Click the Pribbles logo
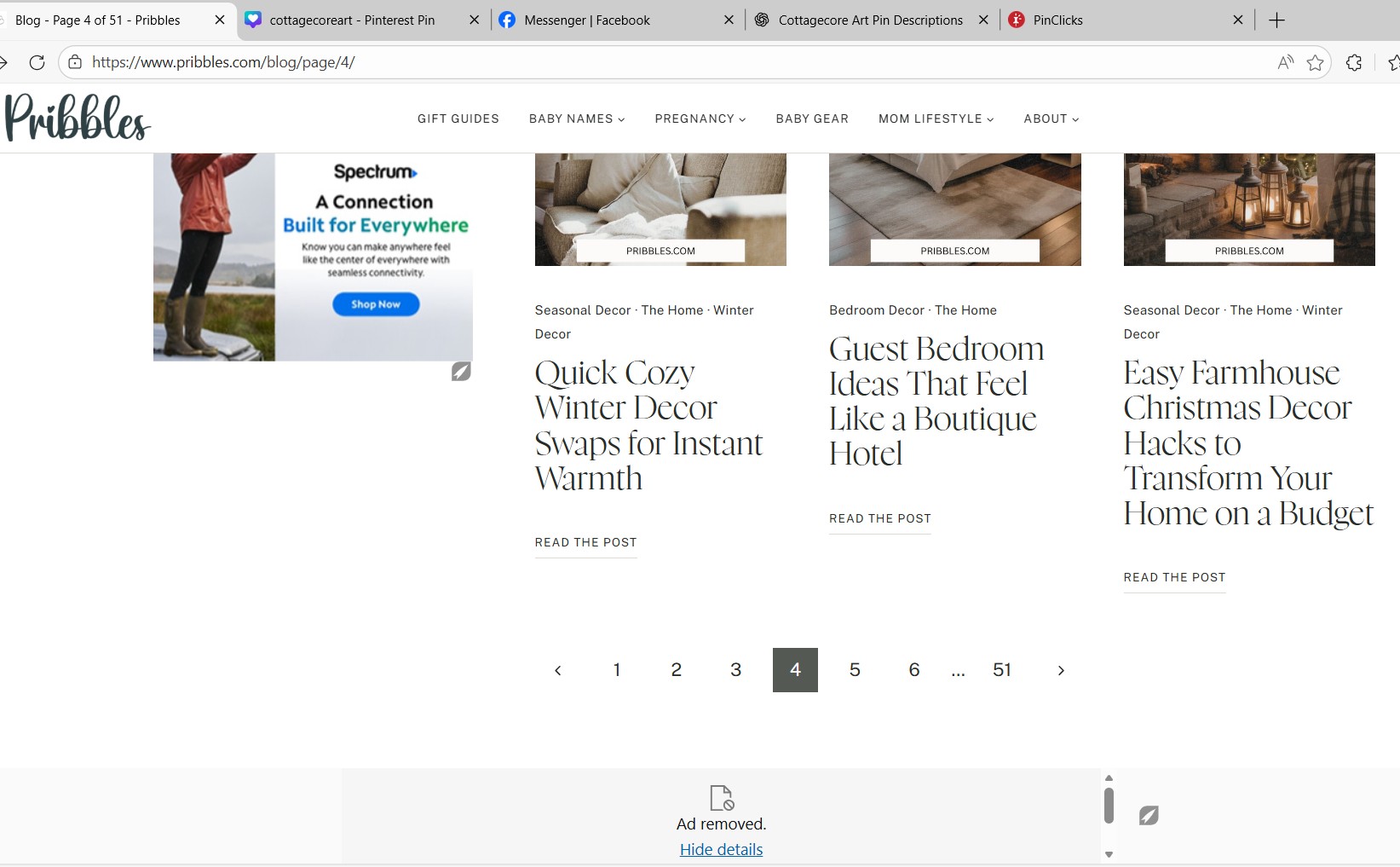The height and width of the screenshot is (867, 1400). (x=78, y=118)
